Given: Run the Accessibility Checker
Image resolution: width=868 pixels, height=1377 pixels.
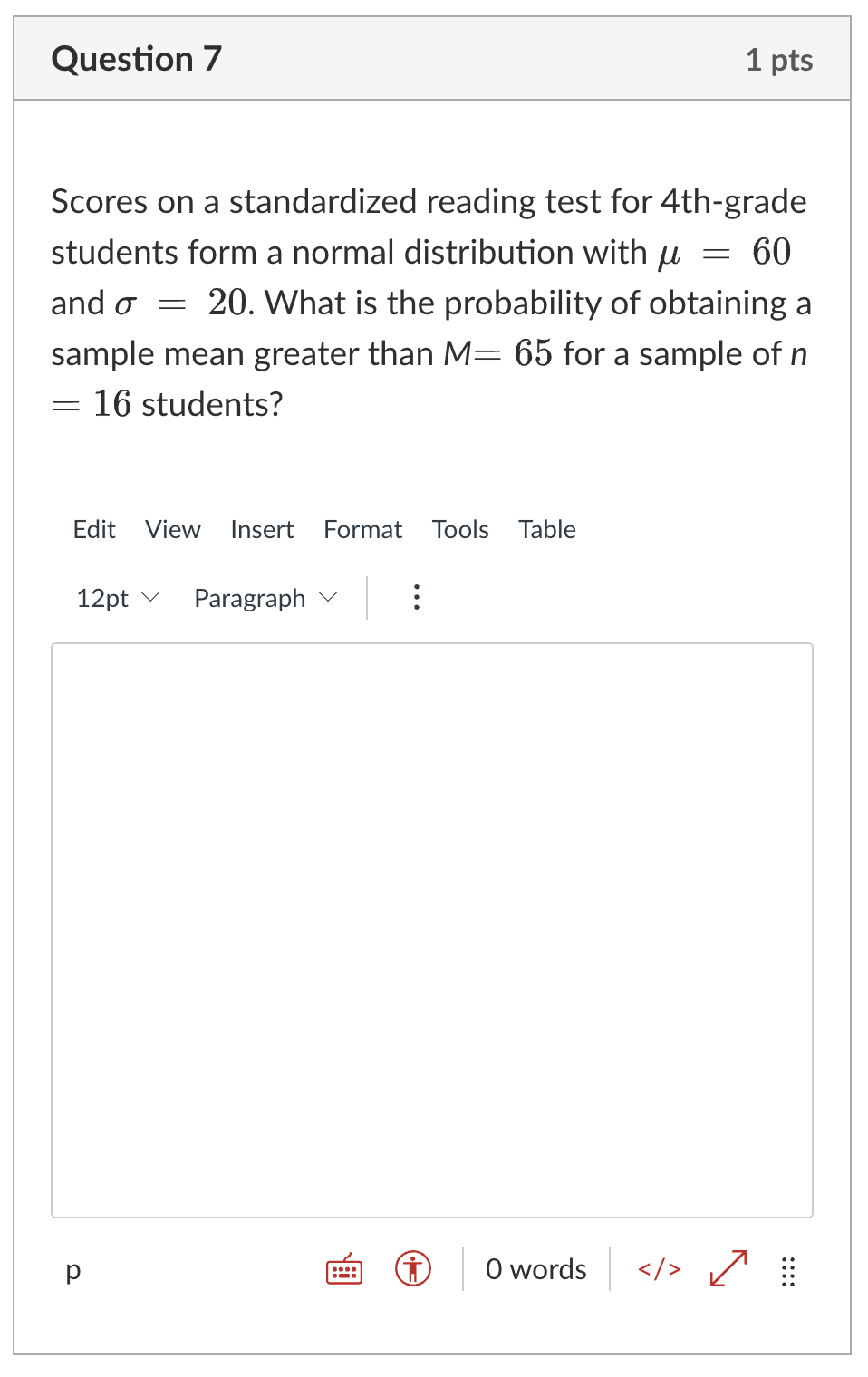Looking at the screenshot, I should click(412, 1269).
